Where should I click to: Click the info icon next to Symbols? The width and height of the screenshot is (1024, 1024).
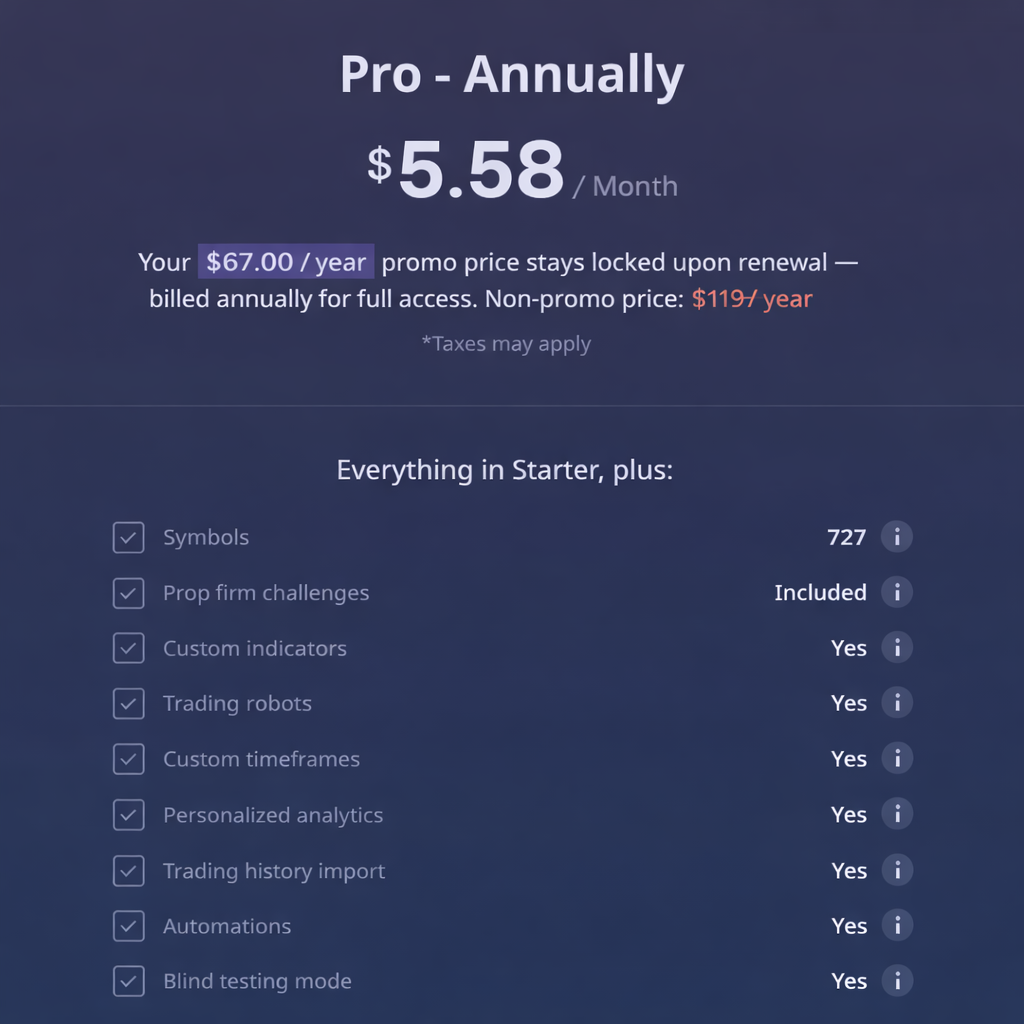tap(897, 537)
